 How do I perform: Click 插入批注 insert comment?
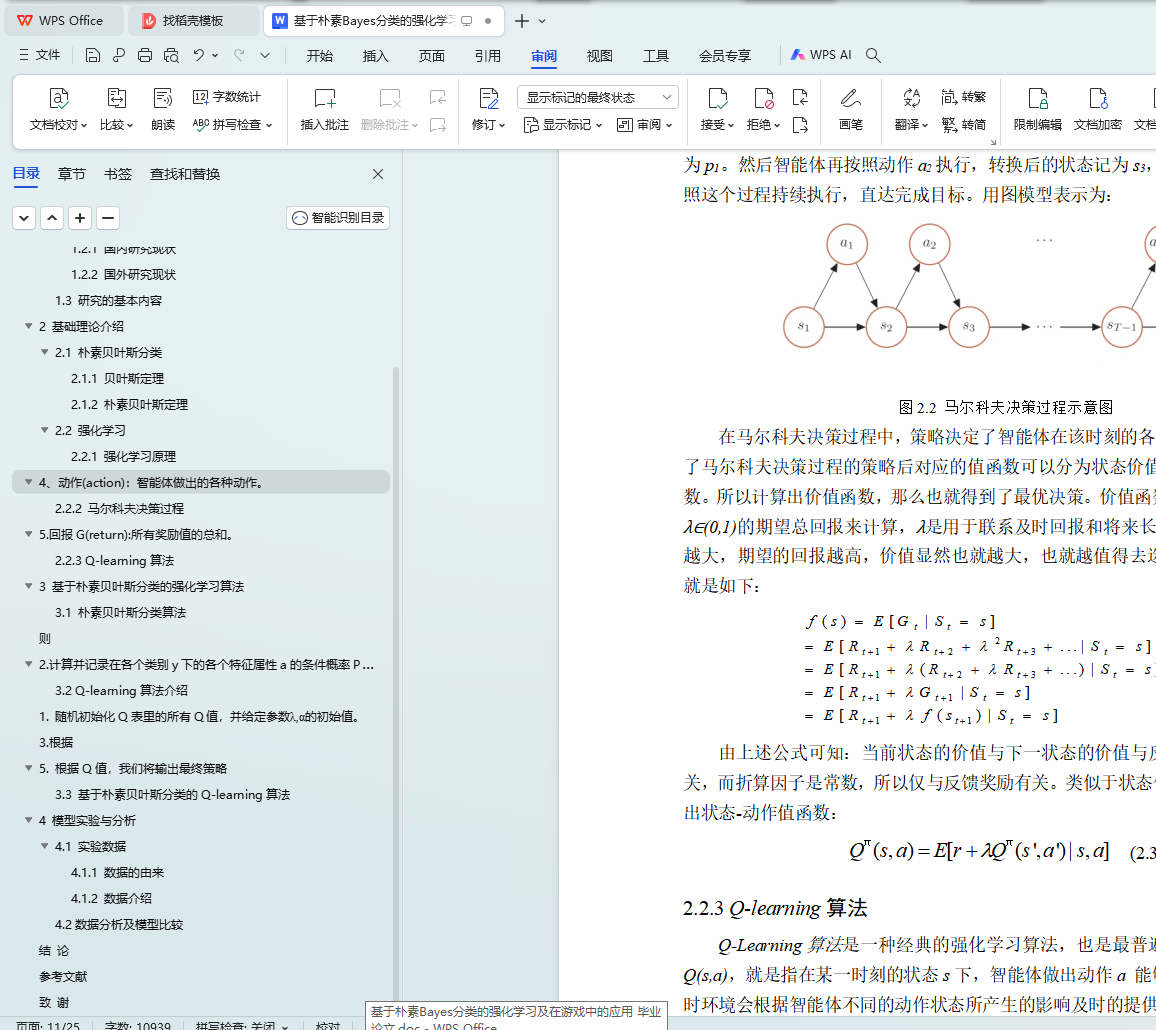coord(324,109)
